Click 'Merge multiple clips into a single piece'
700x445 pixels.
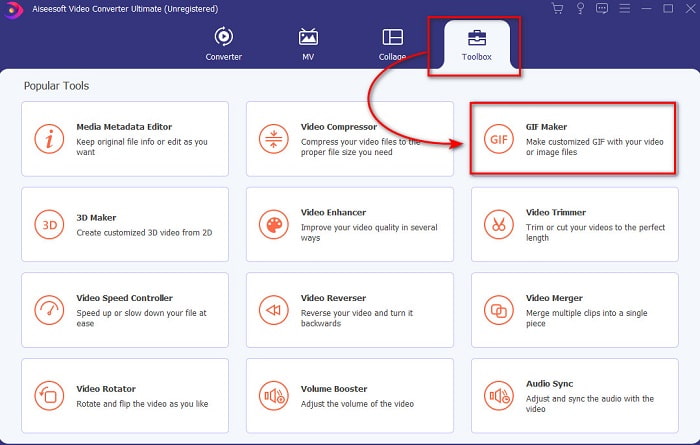tap(586, 318)
